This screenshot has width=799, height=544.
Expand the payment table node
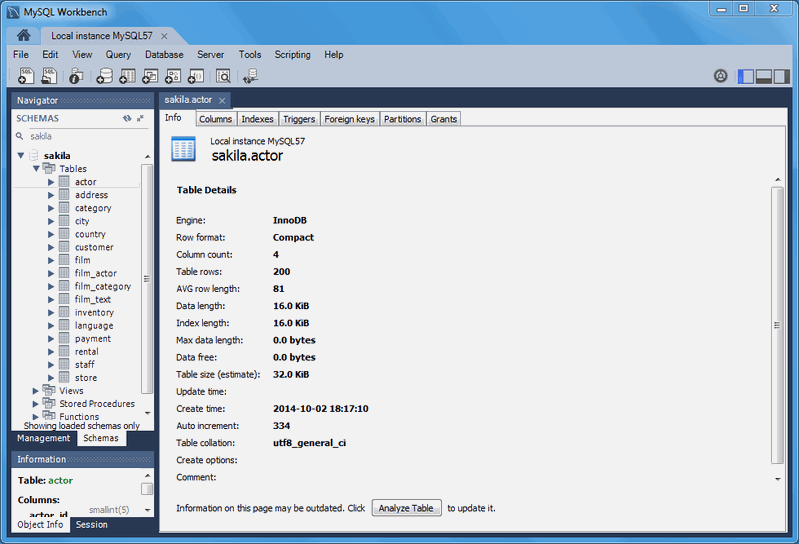[51, 339]
